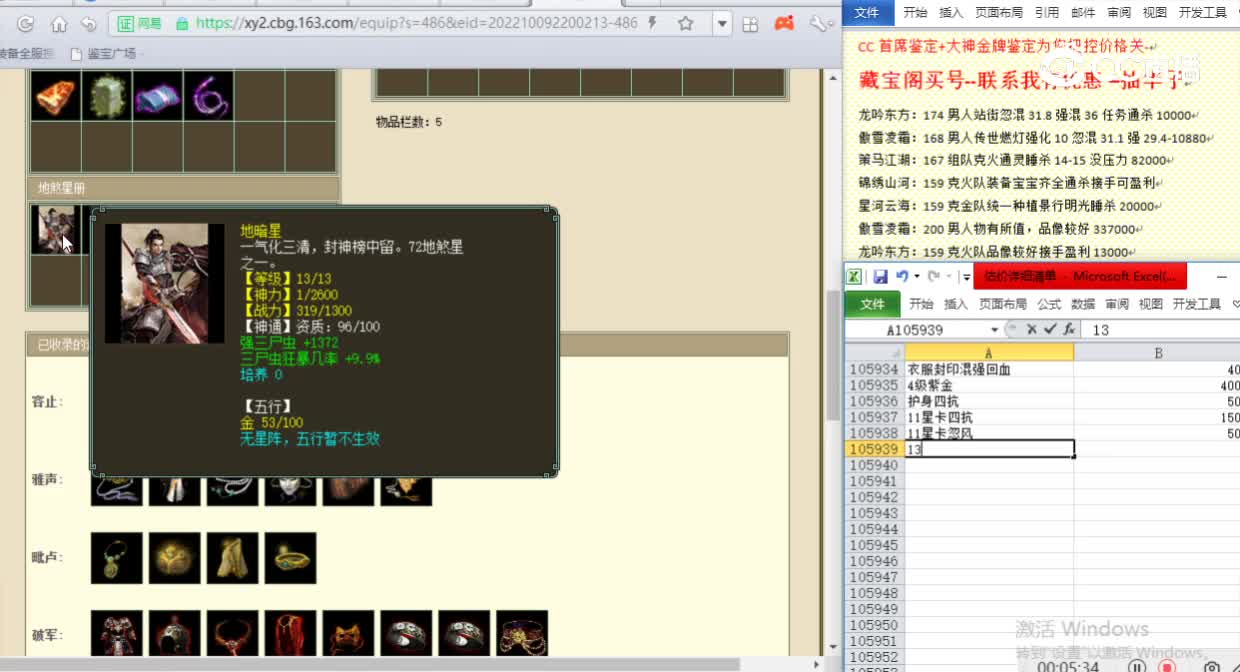Click the Excel formula bar showing 13
This screenshot has height=672, width=1240.
point(1162,330)
